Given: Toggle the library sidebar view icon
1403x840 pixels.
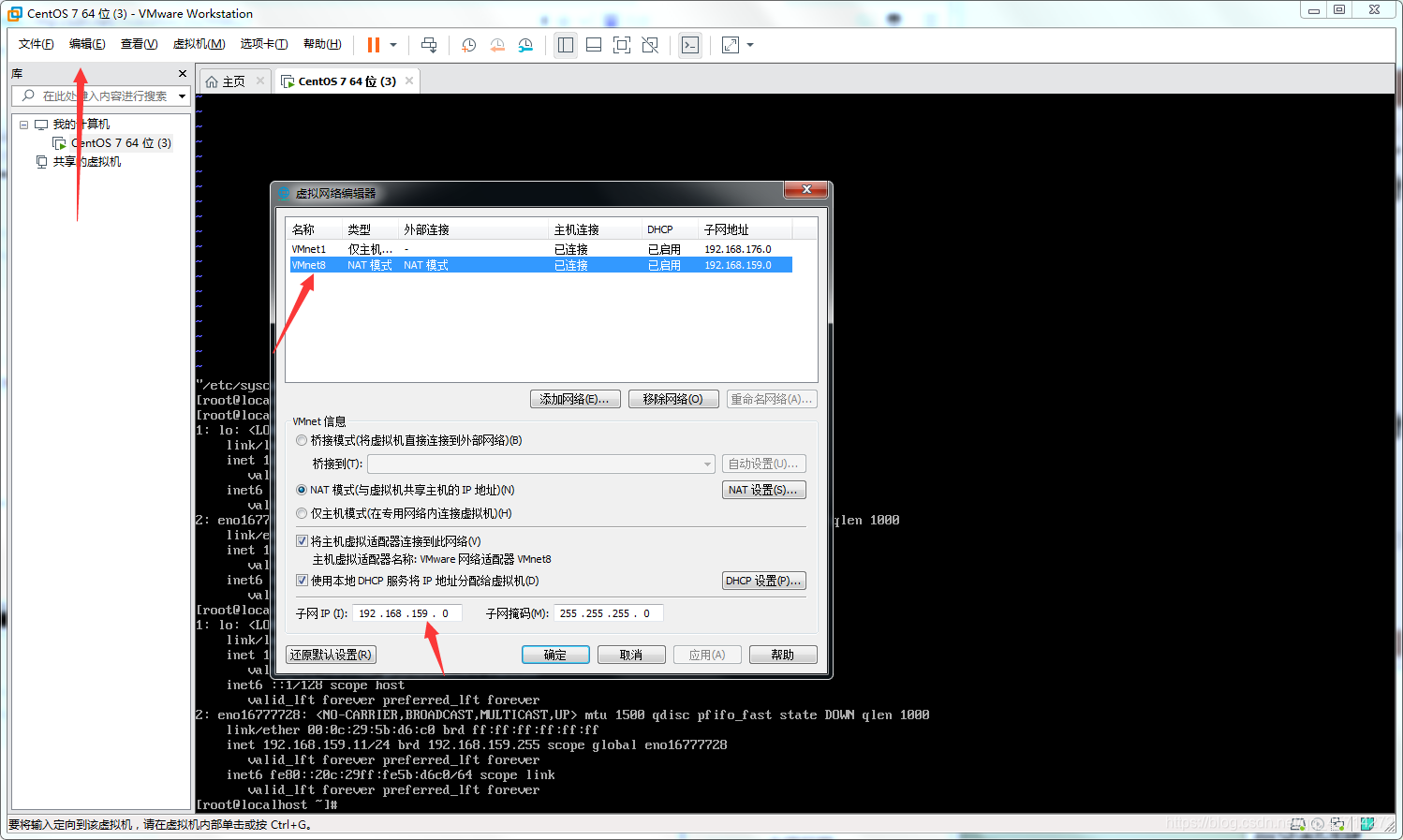Looking at the screenshot, I should coord(565,45).
